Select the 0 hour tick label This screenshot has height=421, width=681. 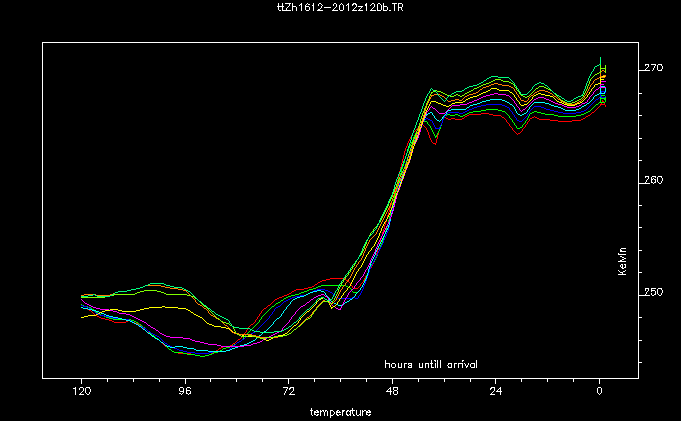599,391
